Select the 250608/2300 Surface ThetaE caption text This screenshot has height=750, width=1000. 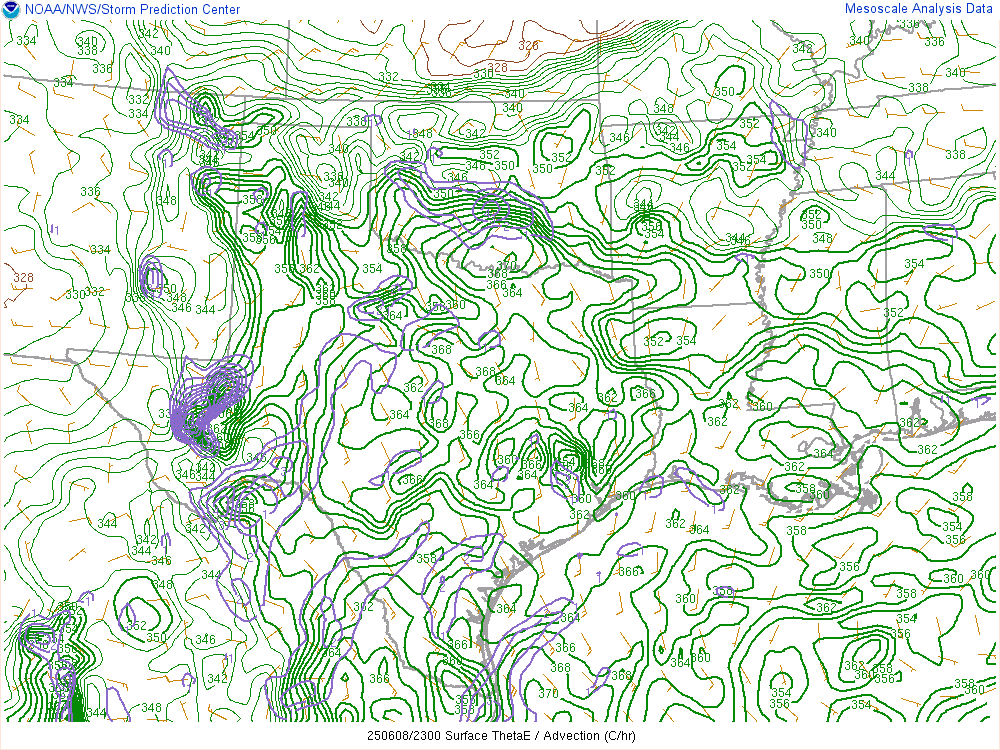tap(500, 736)
